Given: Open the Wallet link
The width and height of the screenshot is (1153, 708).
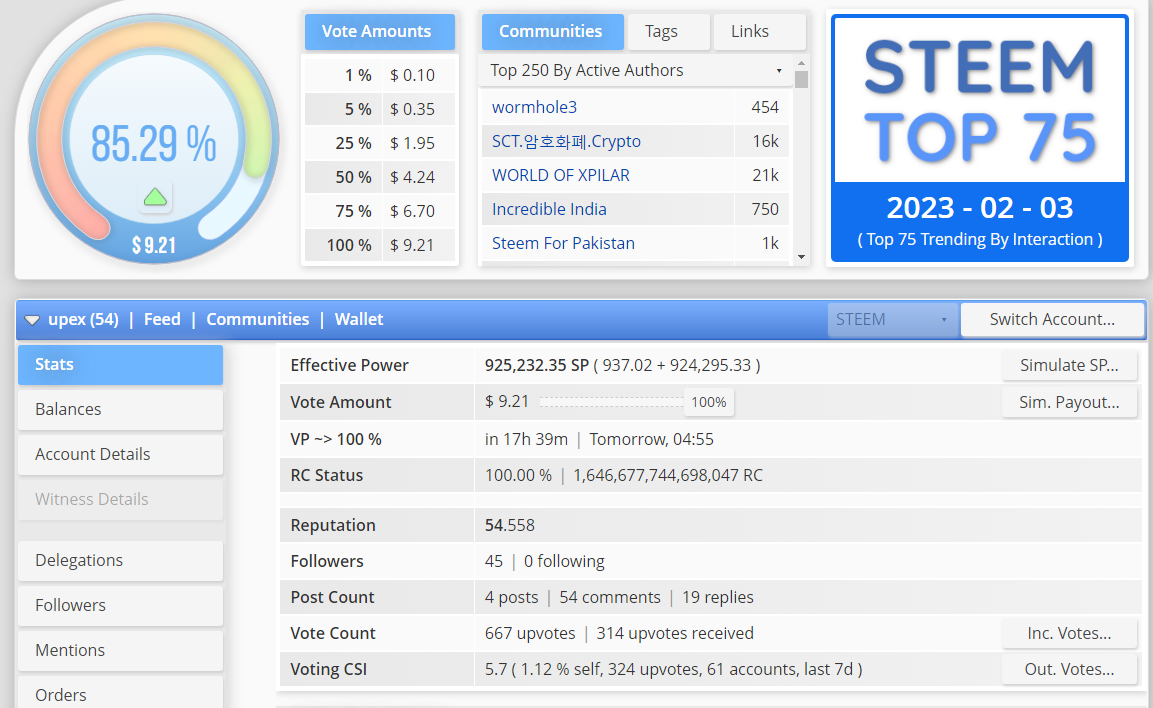Looking at the screenshot, I should point(359,320).
